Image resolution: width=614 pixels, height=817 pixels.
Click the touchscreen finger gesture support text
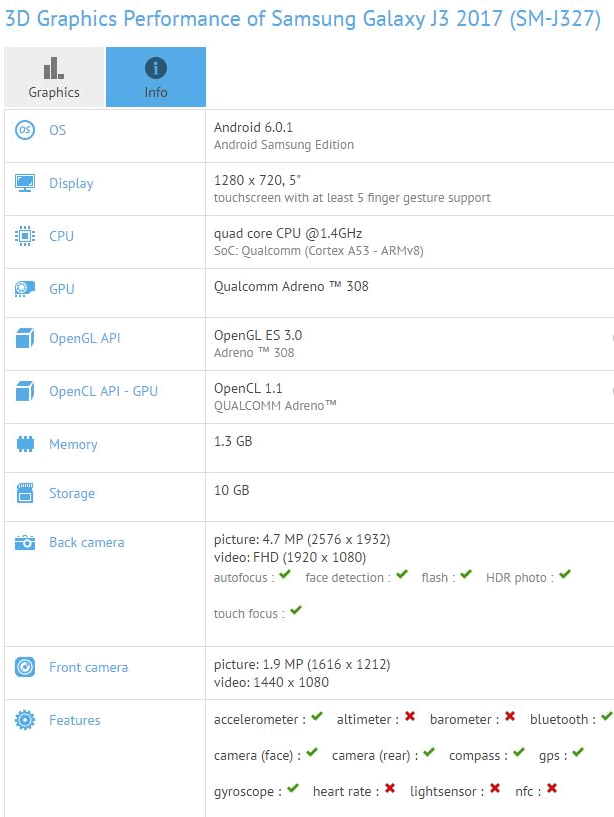pos(352,198)
